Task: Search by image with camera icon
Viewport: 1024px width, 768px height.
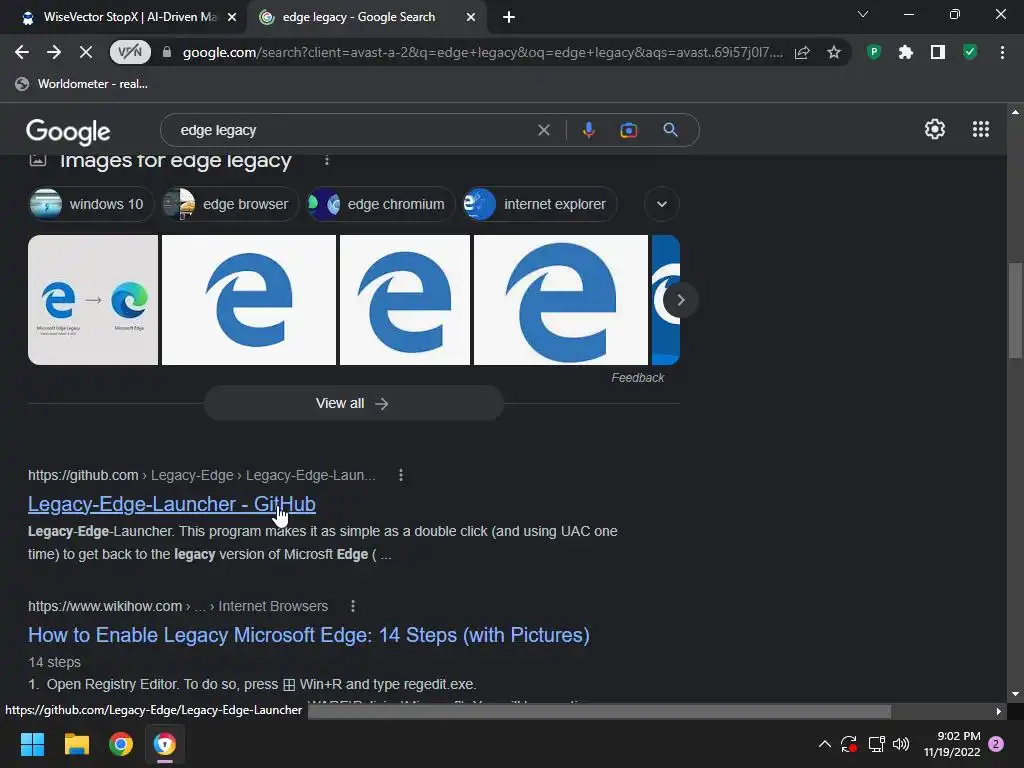Action: click(628, 130)
